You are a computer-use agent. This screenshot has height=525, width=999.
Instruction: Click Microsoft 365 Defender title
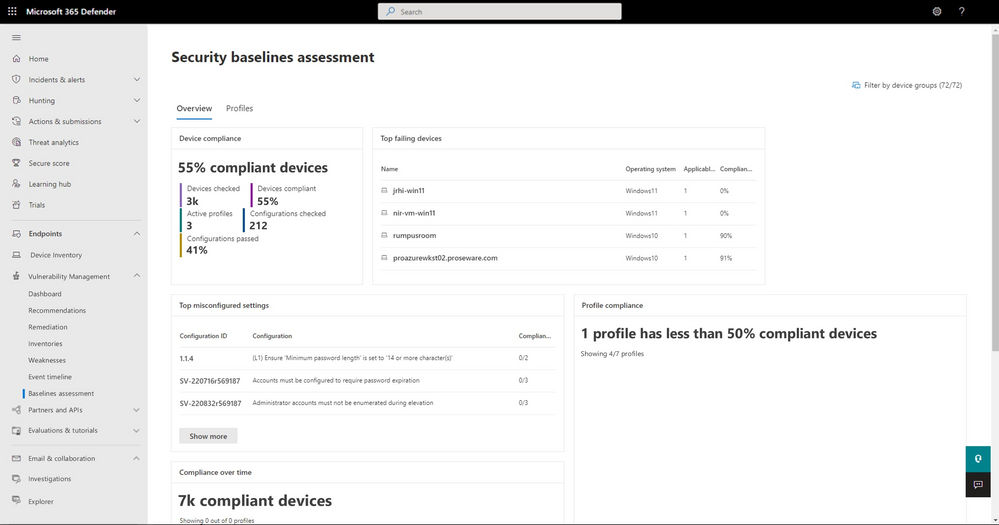click(71, 11)
